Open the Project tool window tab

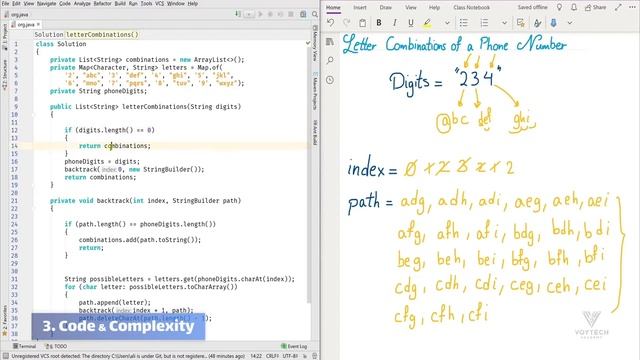coord(4,37)
